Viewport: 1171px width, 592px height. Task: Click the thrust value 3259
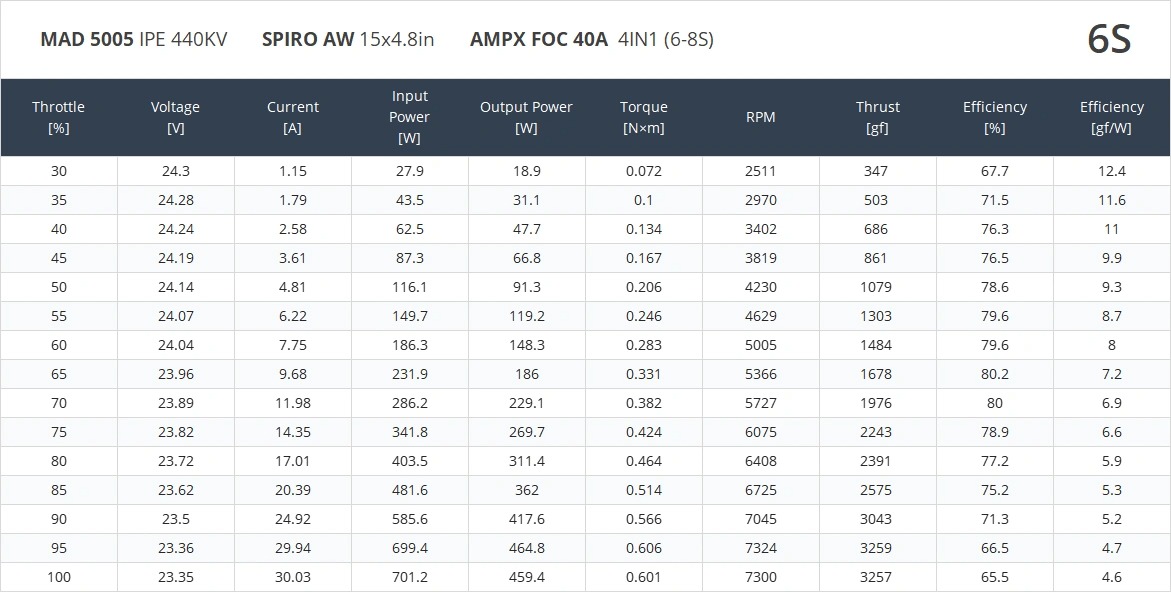(876, 548)
